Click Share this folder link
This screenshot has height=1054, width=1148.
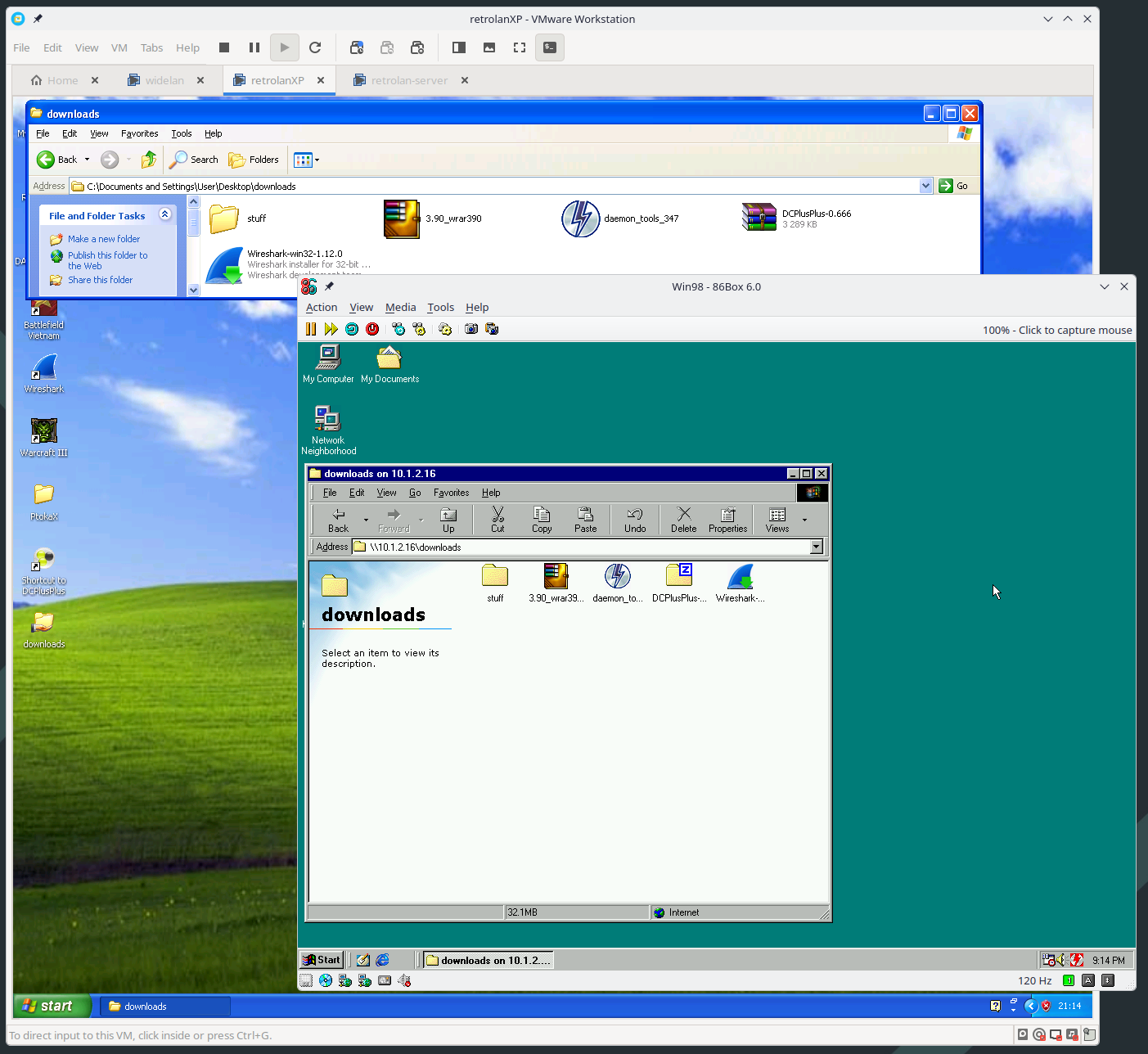click(x=100, y=280)
